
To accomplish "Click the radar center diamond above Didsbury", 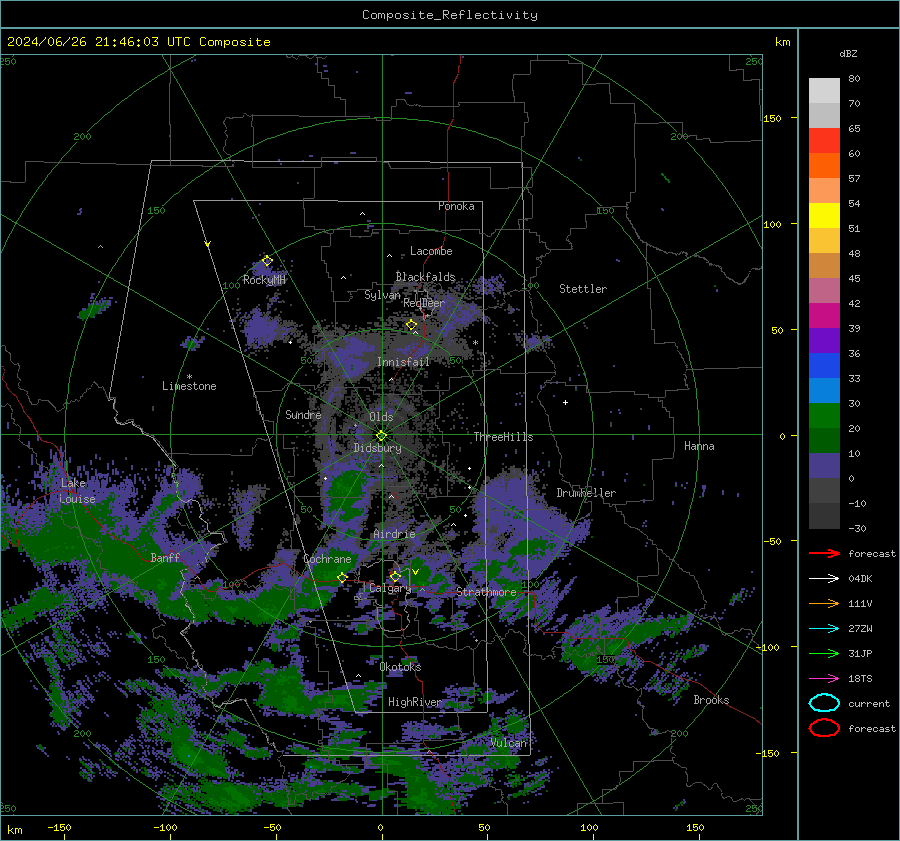I will pos(381,436).
